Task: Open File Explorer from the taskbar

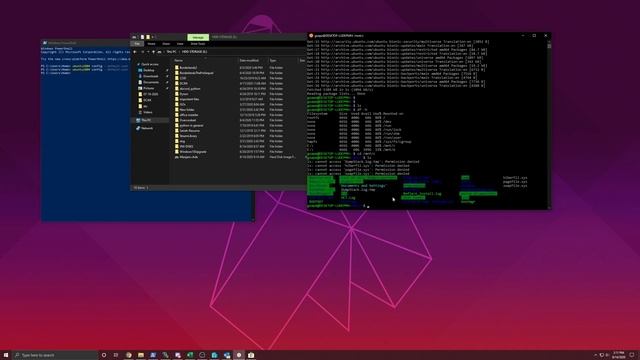Action: click(141, 355)
